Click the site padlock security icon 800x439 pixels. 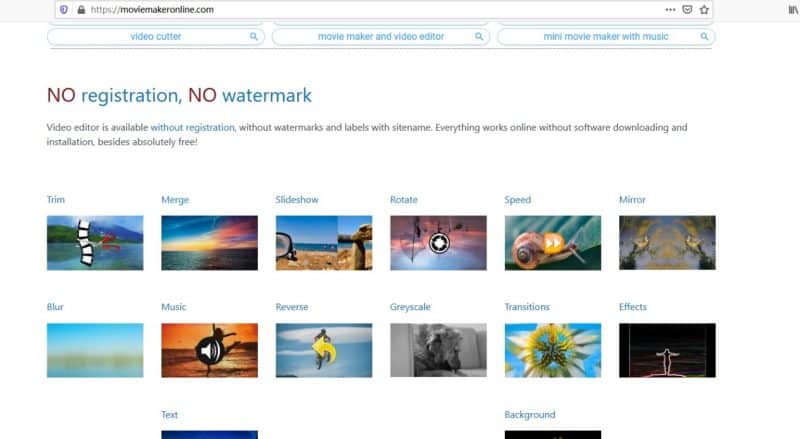coord(81,10)
